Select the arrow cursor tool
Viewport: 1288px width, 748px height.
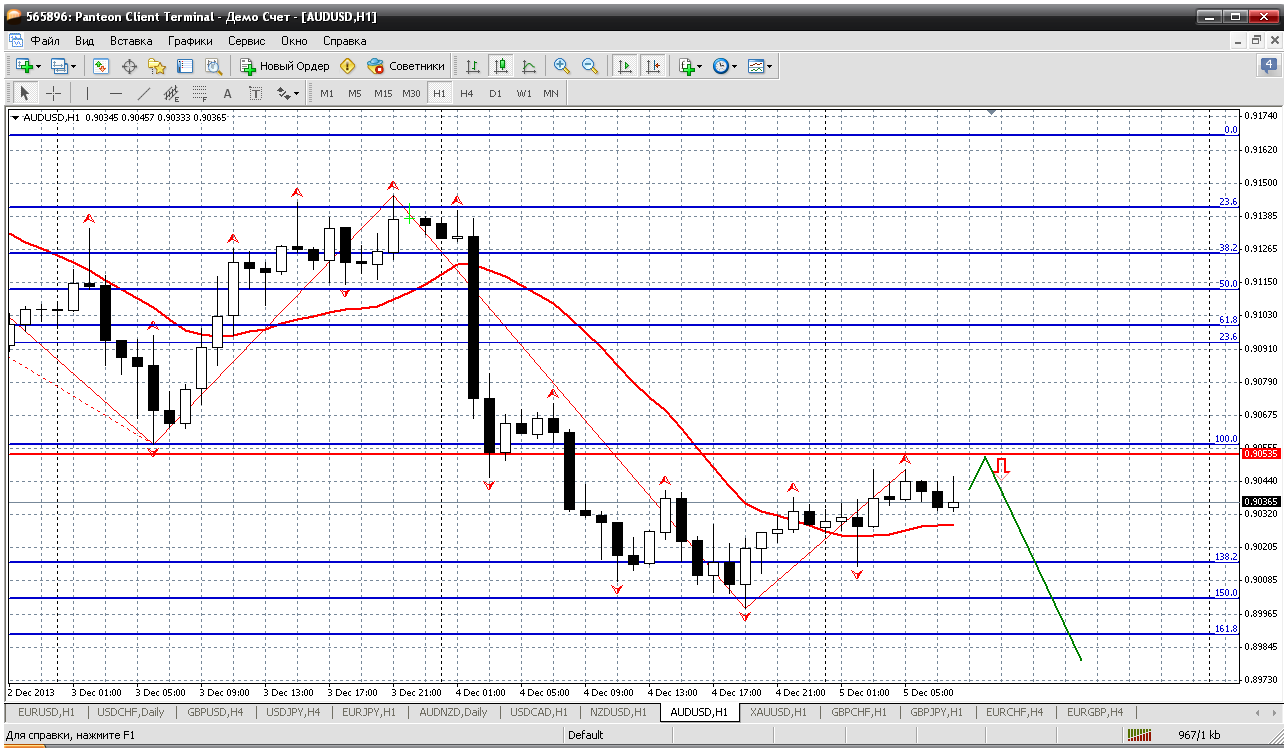pyautogui.click(x=25, y=93)
